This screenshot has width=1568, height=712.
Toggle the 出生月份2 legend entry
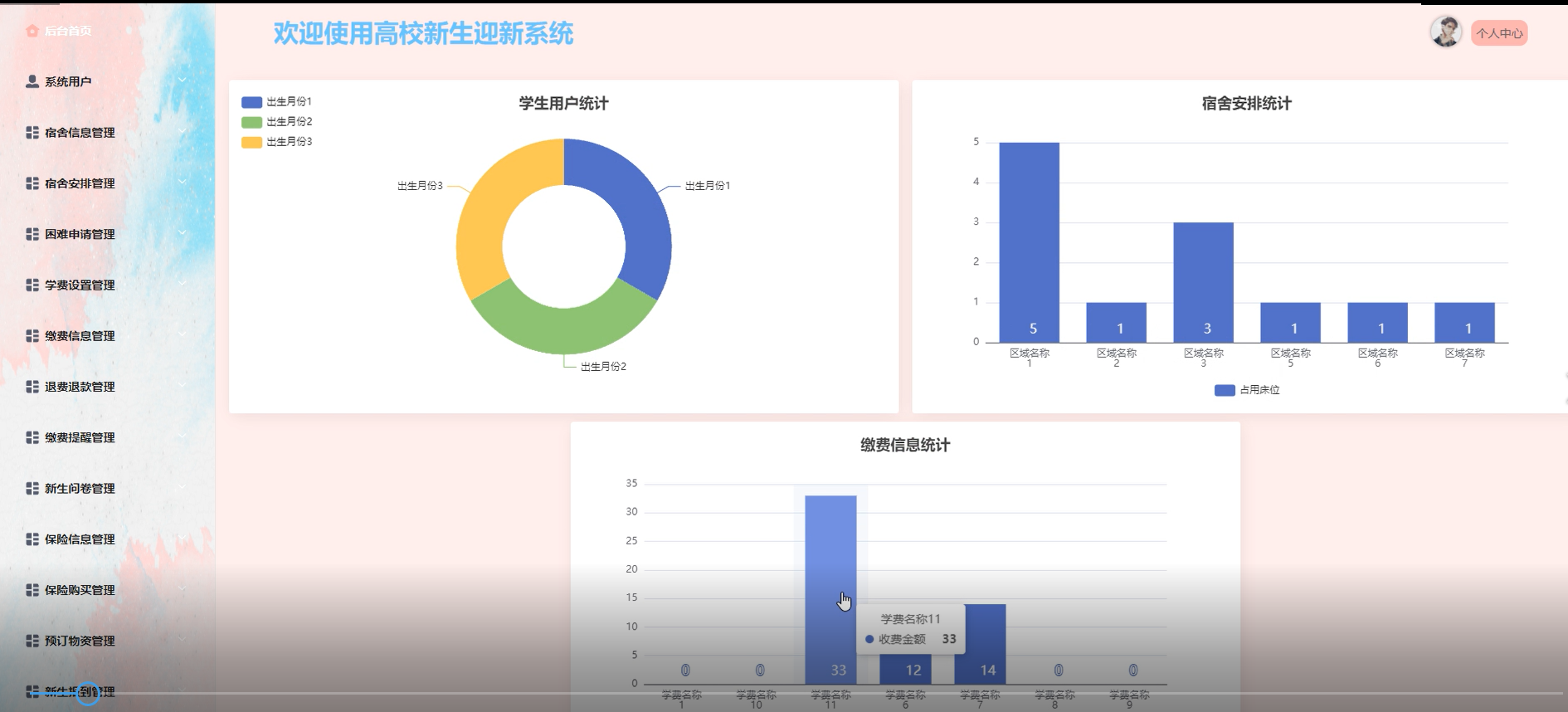[x=276, y=122]
